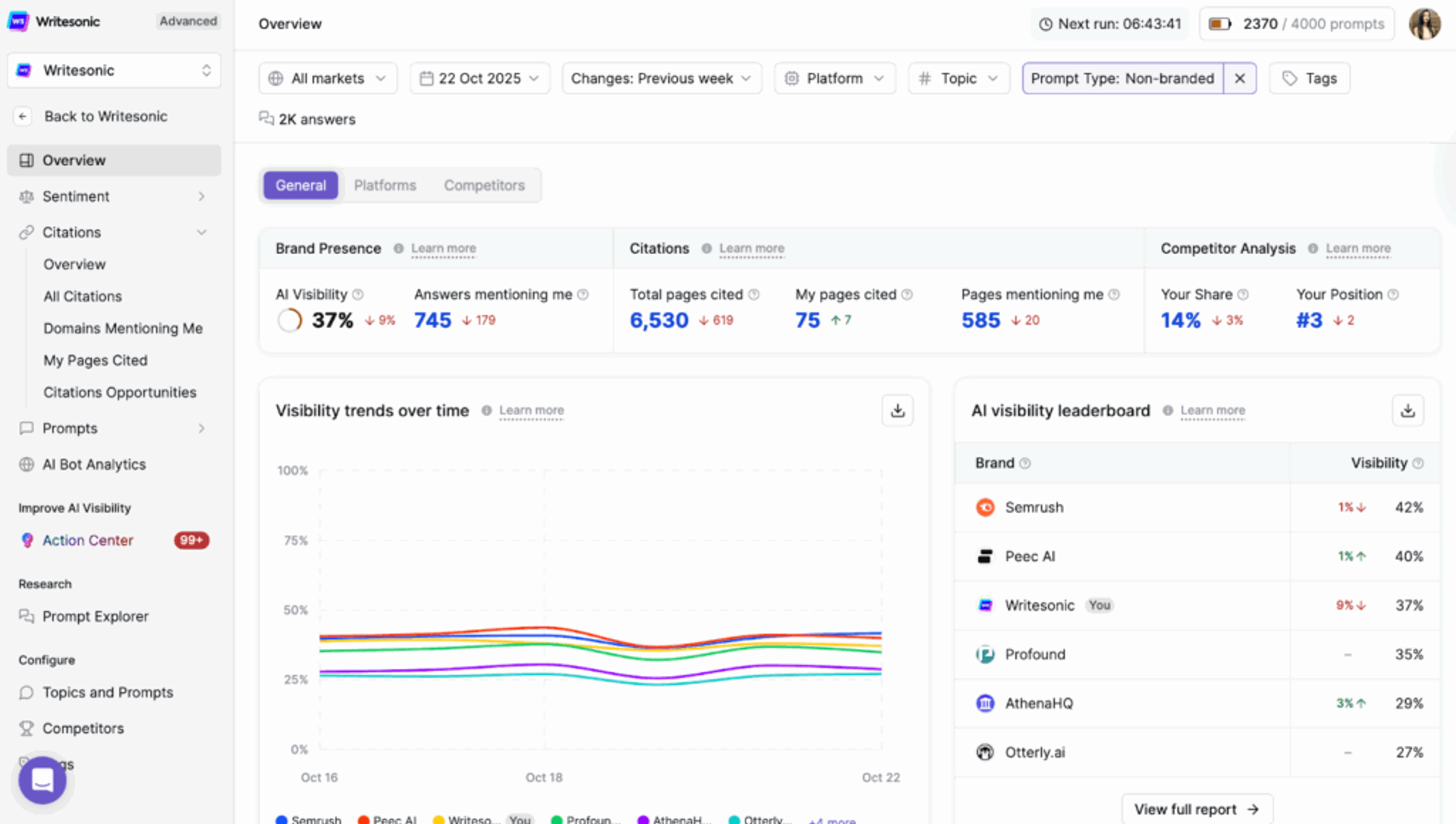Image resolution: width=1456 pixels, height=824 pixels.
Task: Click Answers mentioning me help icon
Action: point(582,294)
